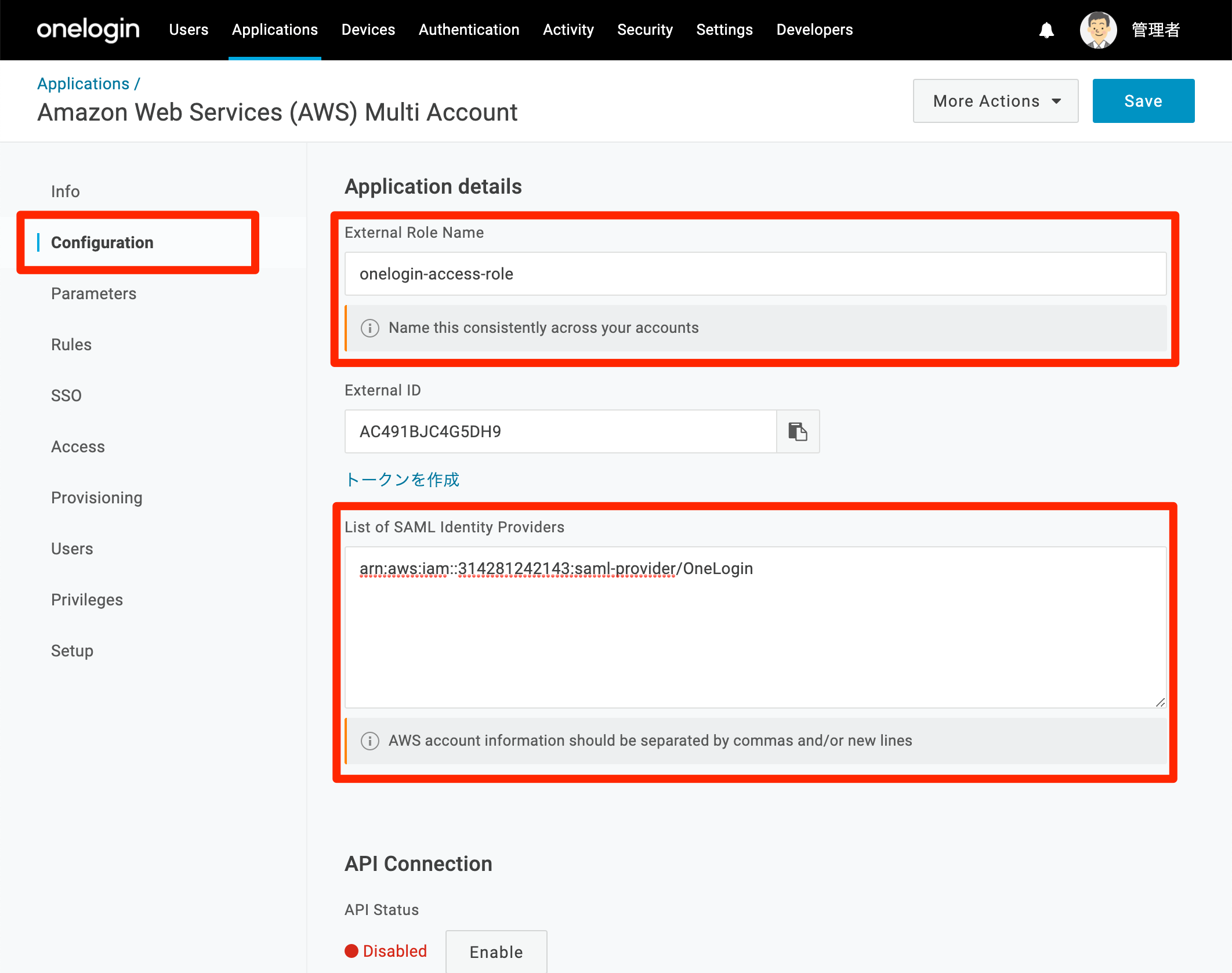Click the トークンを作成 link
Screen dimensions: 1232x973
coord(402,480)
